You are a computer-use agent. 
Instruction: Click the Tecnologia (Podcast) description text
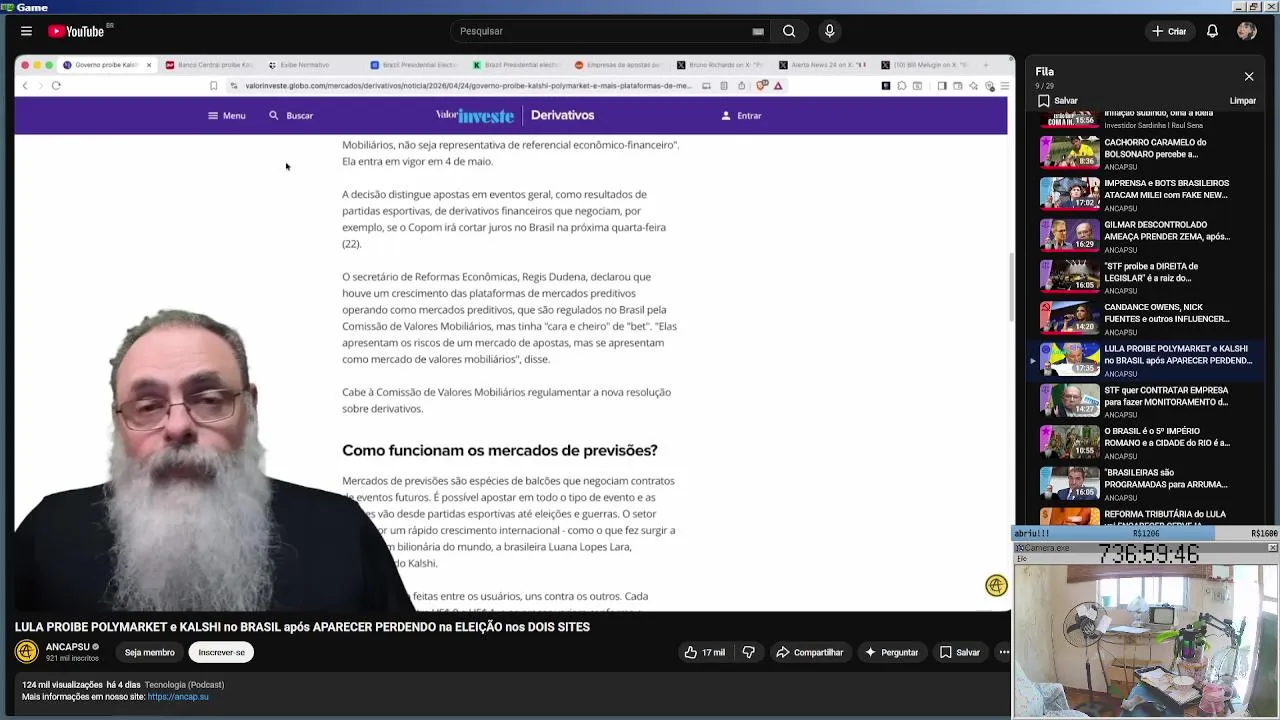click(184, 685)
